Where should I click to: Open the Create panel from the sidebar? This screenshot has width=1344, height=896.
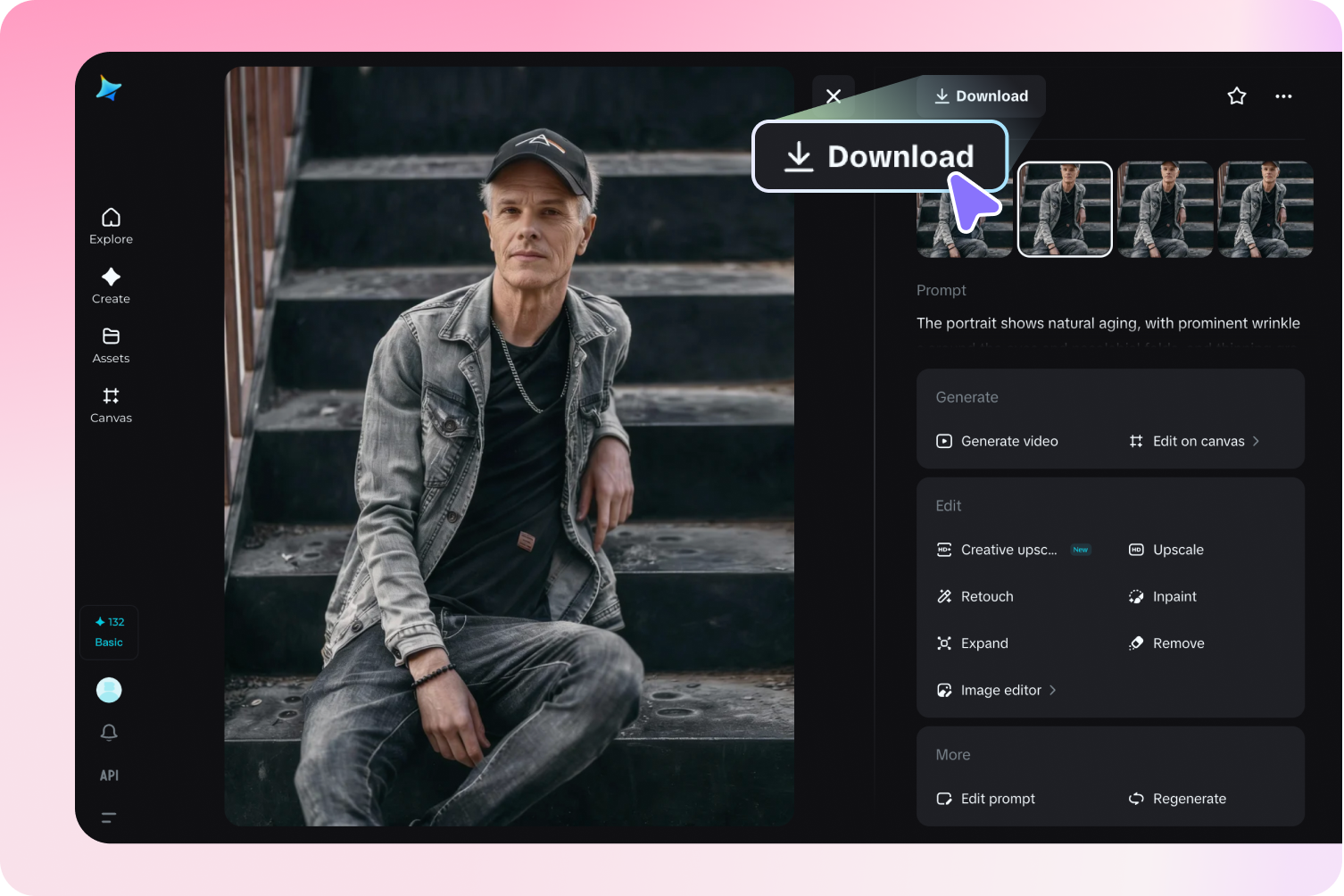click(111, 285)
